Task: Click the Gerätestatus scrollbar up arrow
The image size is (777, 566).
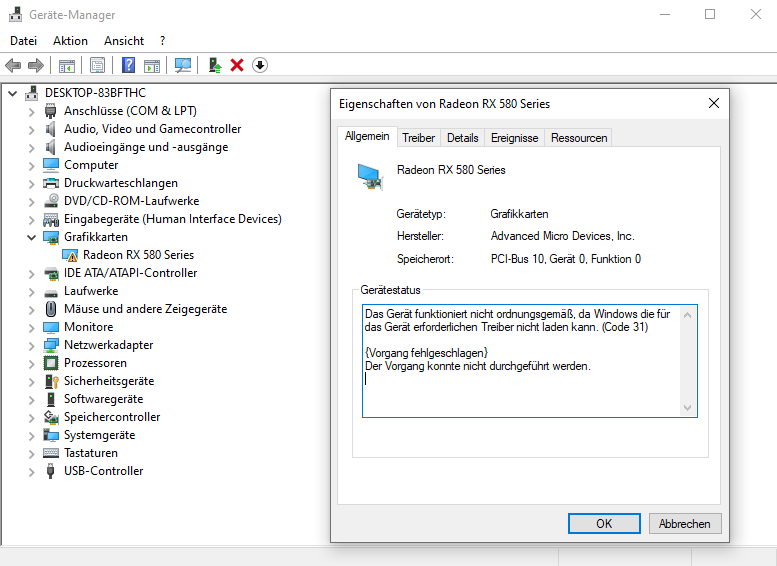Action: click(x=687, y=315)
